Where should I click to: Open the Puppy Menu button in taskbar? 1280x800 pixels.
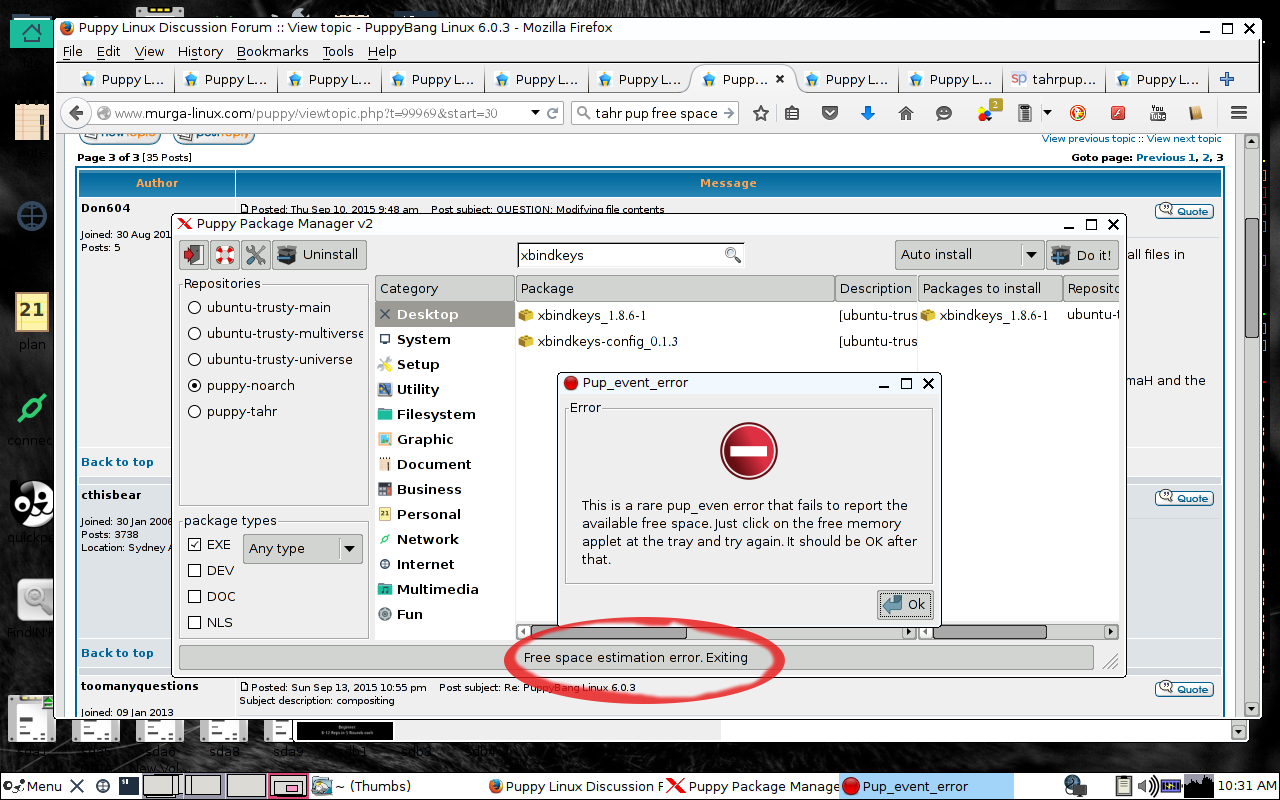pos(34,786)
